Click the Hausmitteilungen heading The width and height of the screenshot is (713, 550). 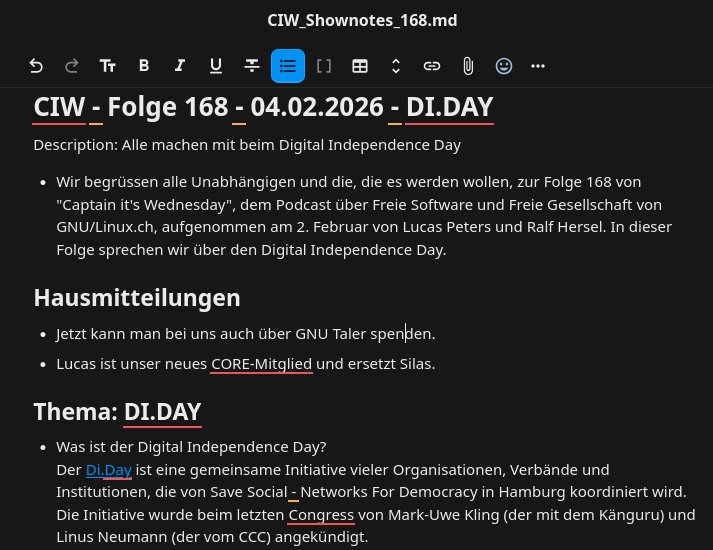136,297
